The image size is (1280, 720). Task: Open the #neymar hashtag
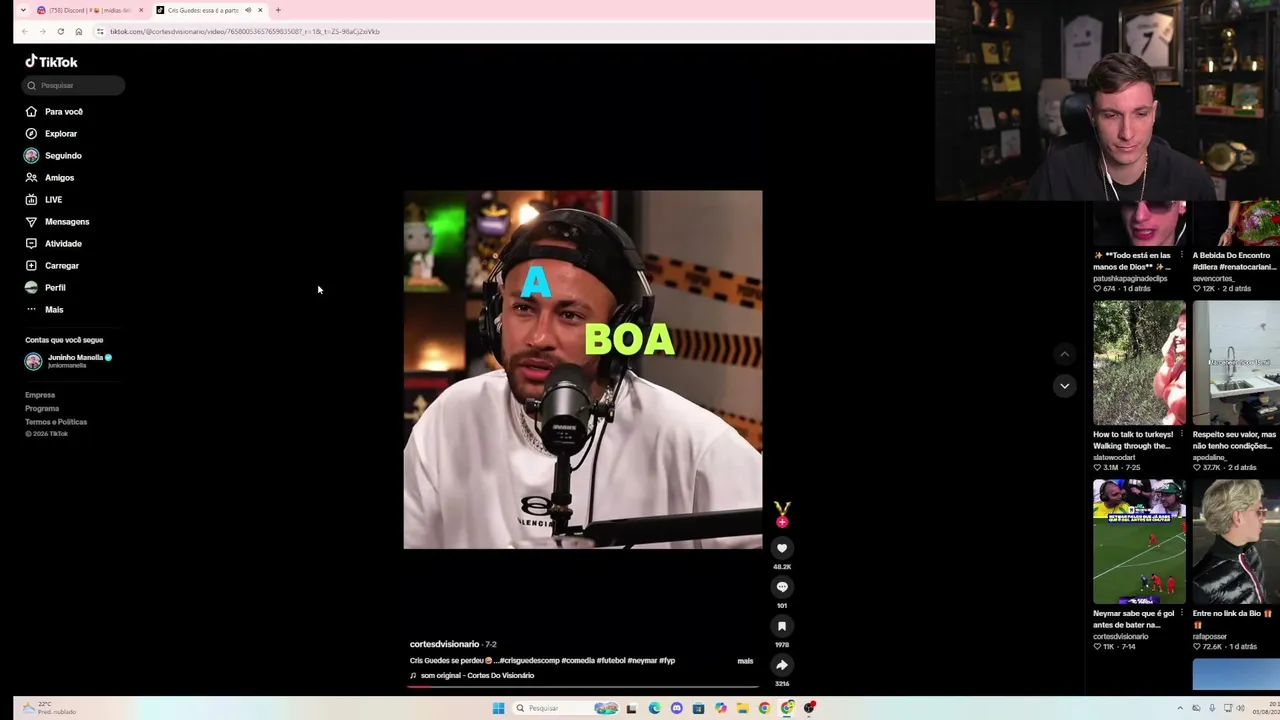641,661
